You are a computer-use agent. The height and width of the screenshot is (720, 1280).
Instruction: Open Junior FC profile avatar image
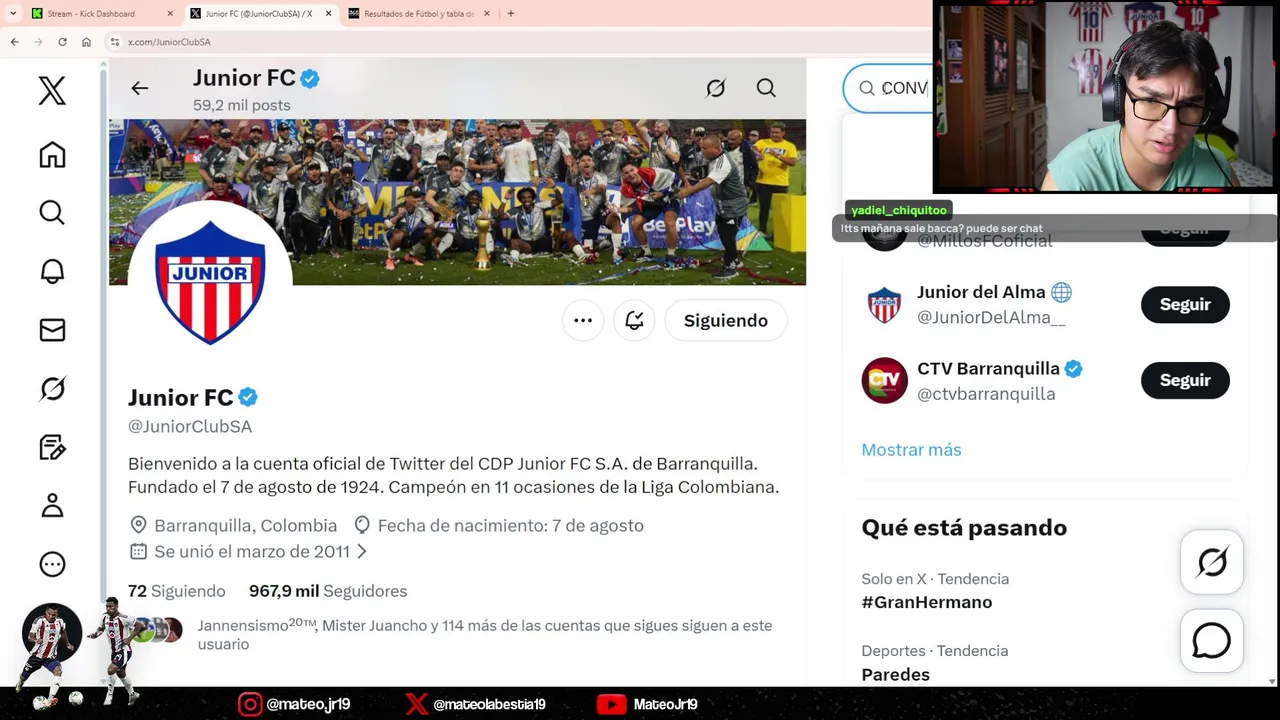(210, 283)
